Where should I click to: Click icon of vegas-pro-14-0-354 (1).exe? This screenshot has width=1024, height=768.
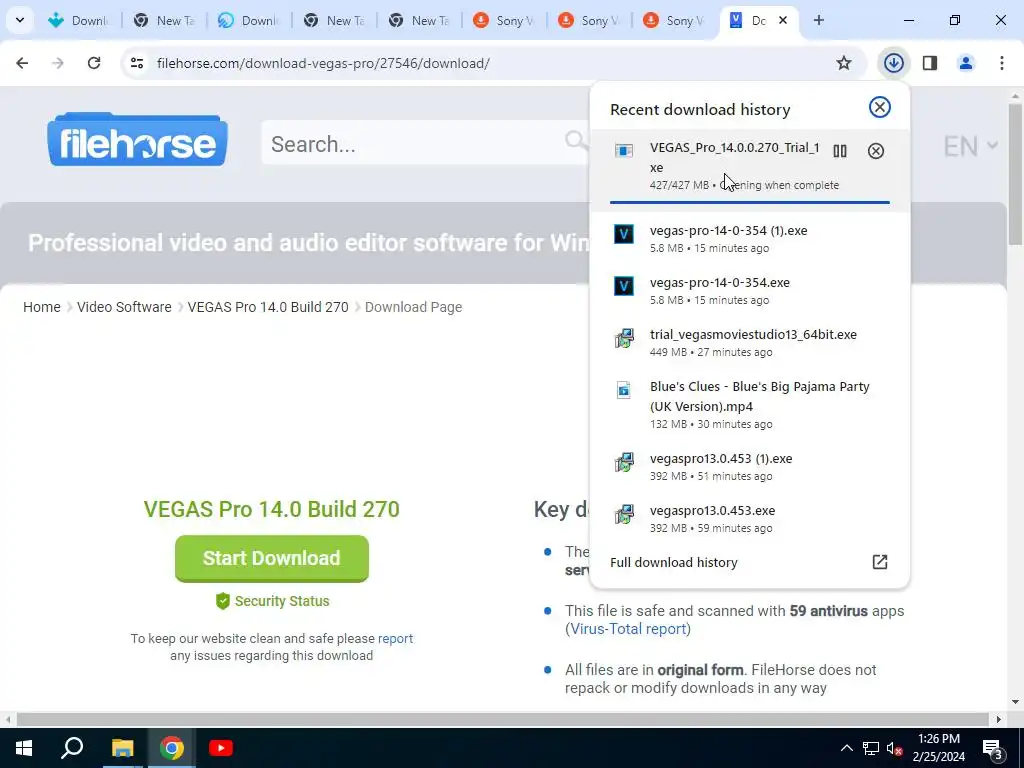click(624, 234)
